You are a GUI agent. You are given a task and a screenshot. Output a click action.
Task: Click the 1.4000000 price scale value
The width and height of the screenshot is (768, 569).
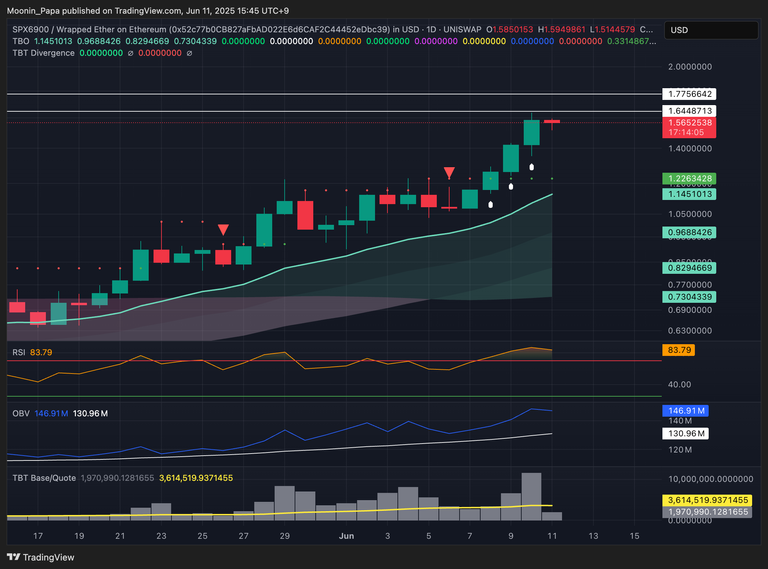690,148
